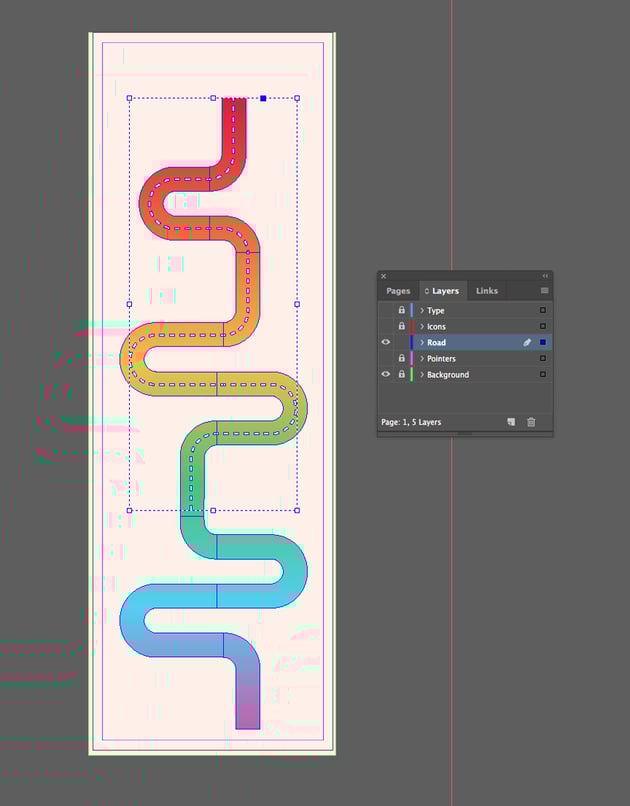Show the Icons layer
Viewport: 630px width, 806px height.
pos(386,326)
